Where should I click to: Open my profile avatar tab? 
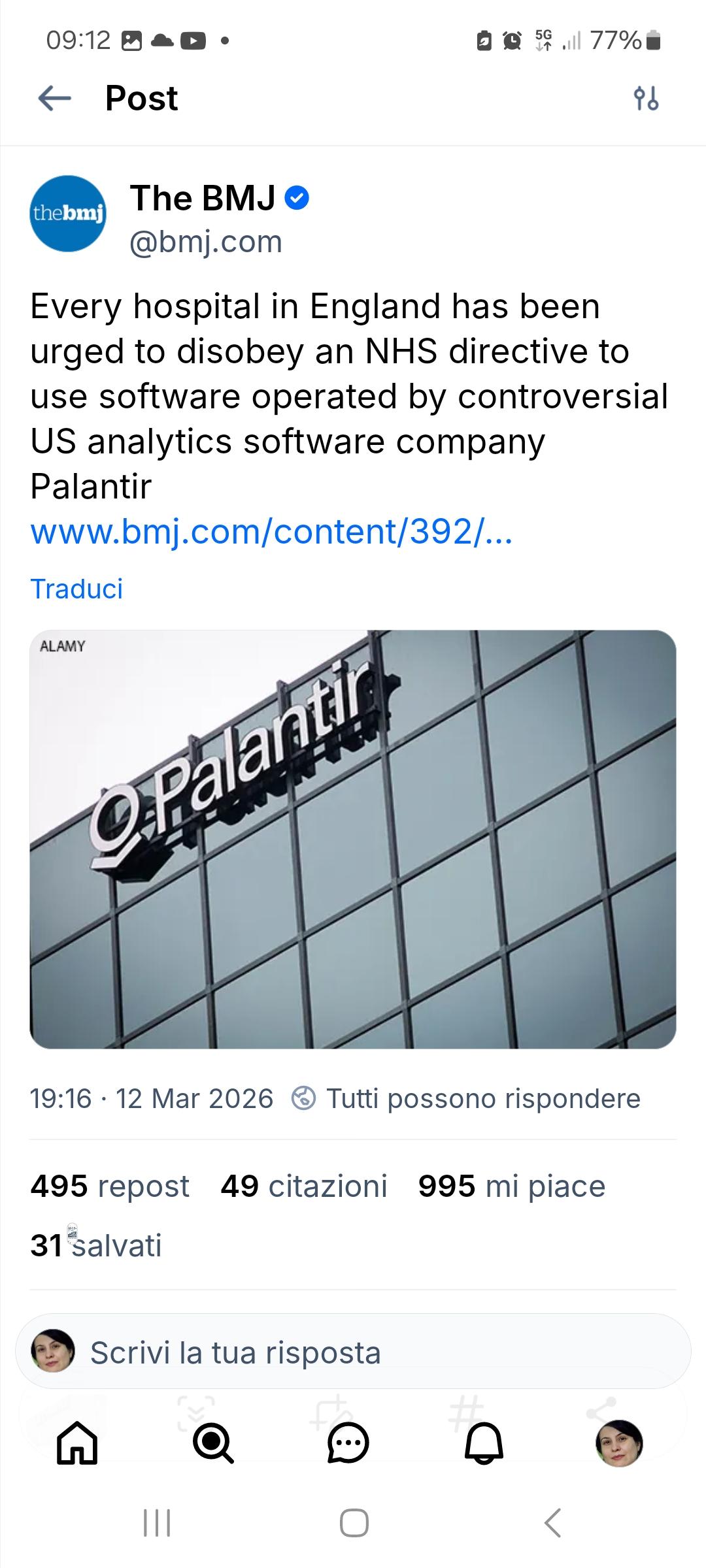[x=619, y=1443]
